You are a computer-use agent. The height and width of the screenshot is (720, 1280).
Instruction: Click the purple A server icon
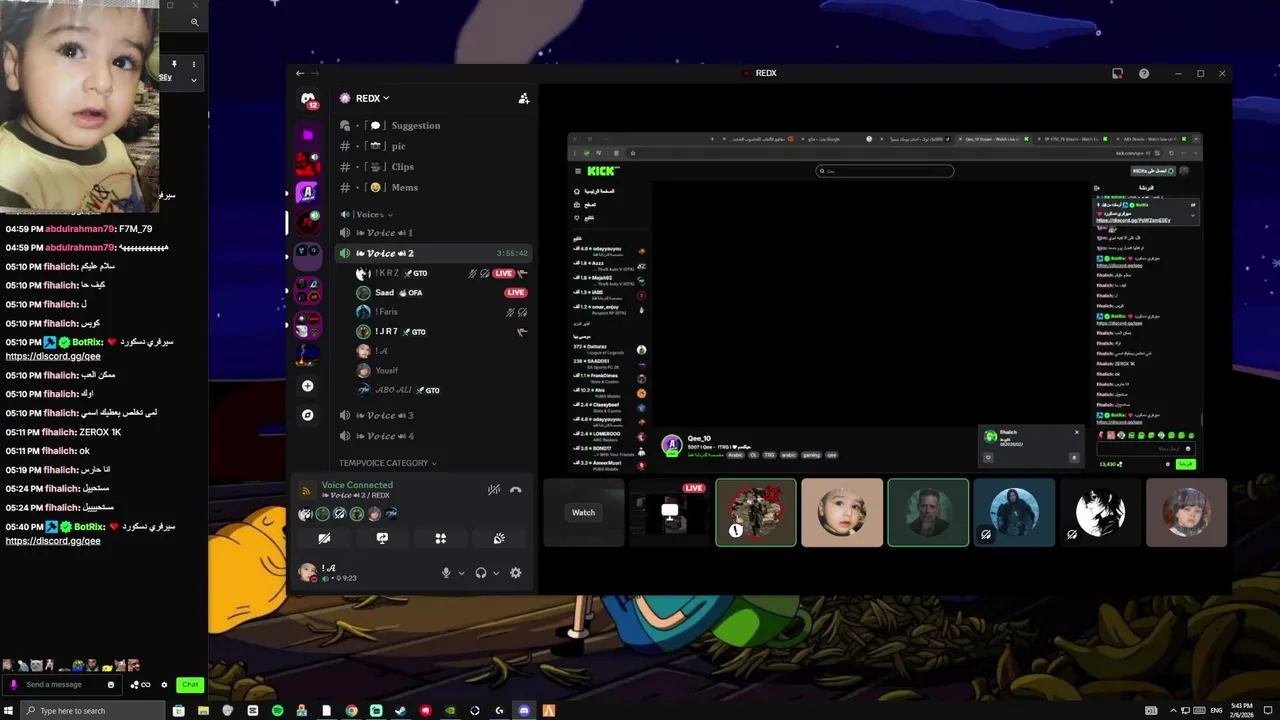pyautogui.click(x=308, y=193)
